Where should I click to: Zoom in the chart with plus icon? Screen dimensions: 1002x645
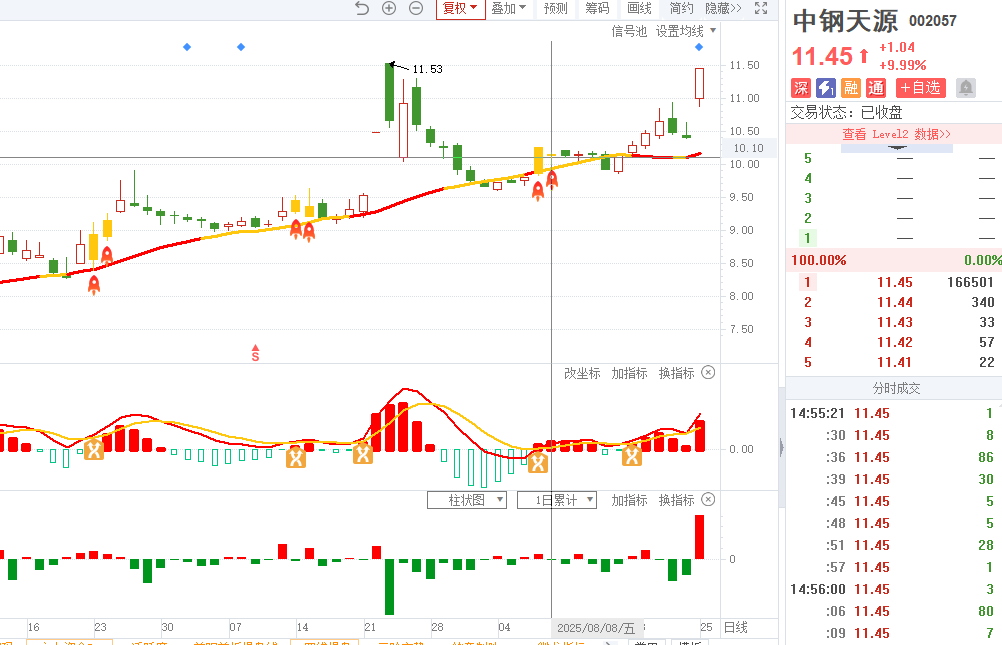(x=389, y=8)
